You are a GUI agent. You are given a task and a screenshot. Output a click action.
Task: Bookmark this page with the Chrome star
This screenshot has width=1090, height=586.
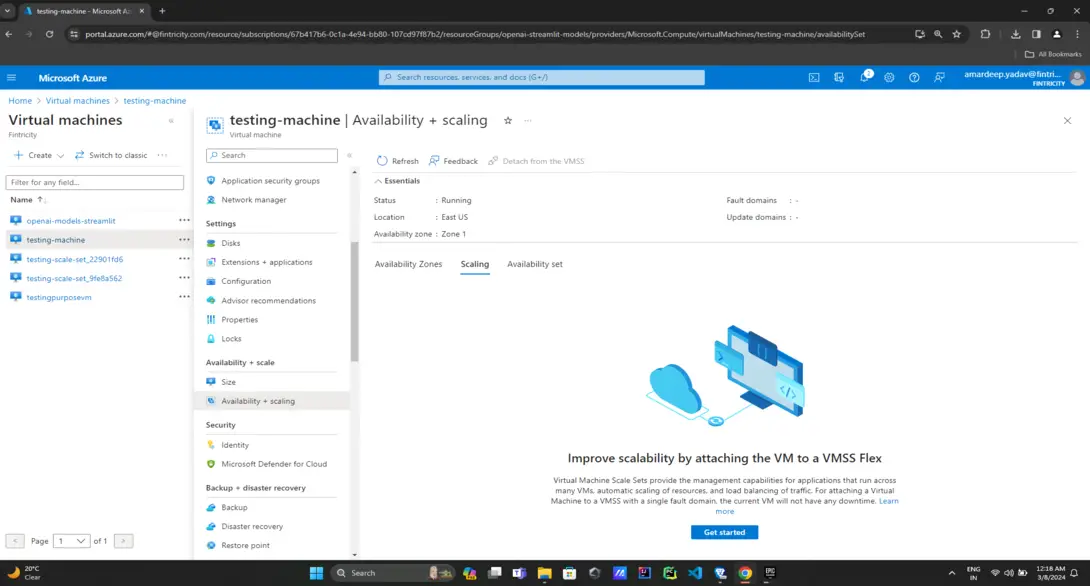[x=957, y=34]
